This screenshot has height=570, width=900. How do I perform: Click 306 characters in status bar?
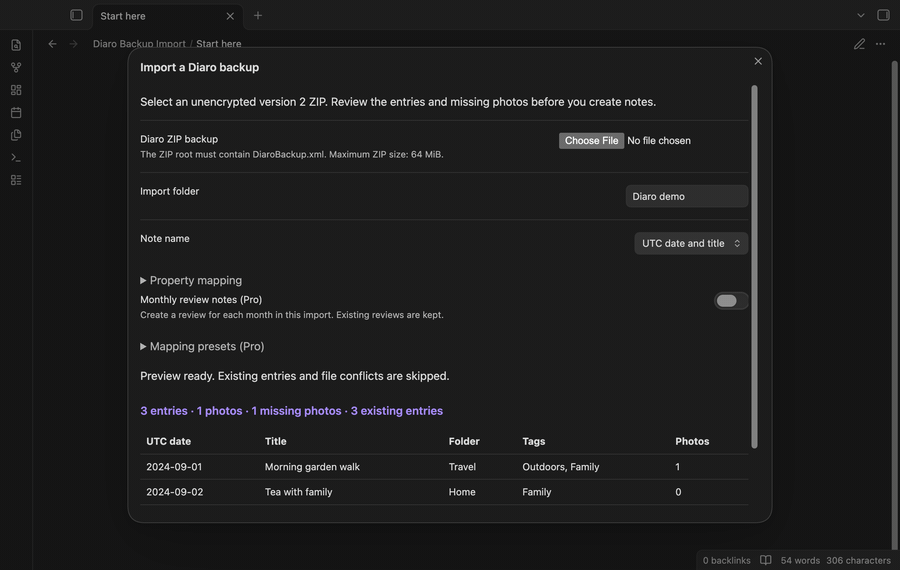[859, 560]
